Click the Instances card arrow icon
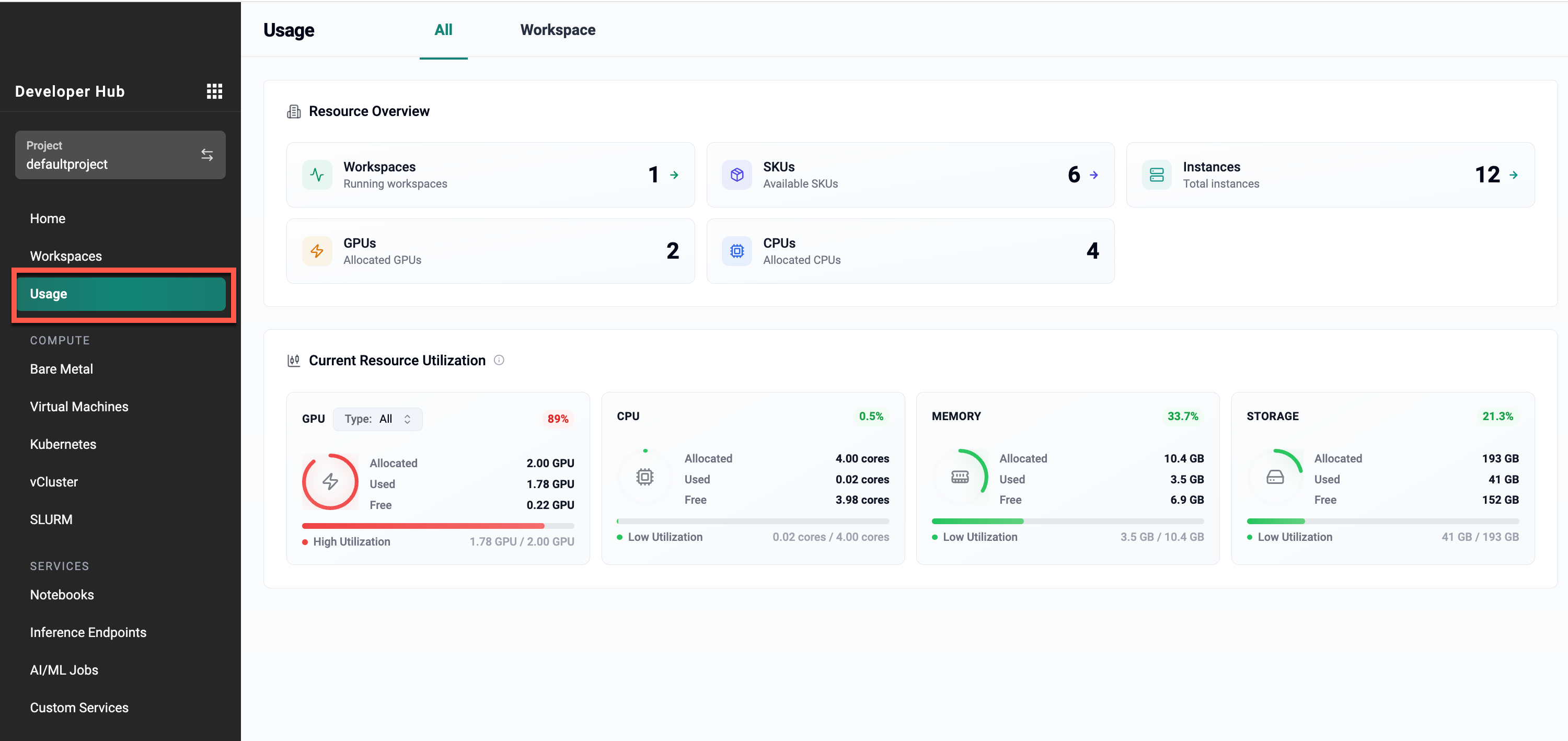 pos(1513,175)
